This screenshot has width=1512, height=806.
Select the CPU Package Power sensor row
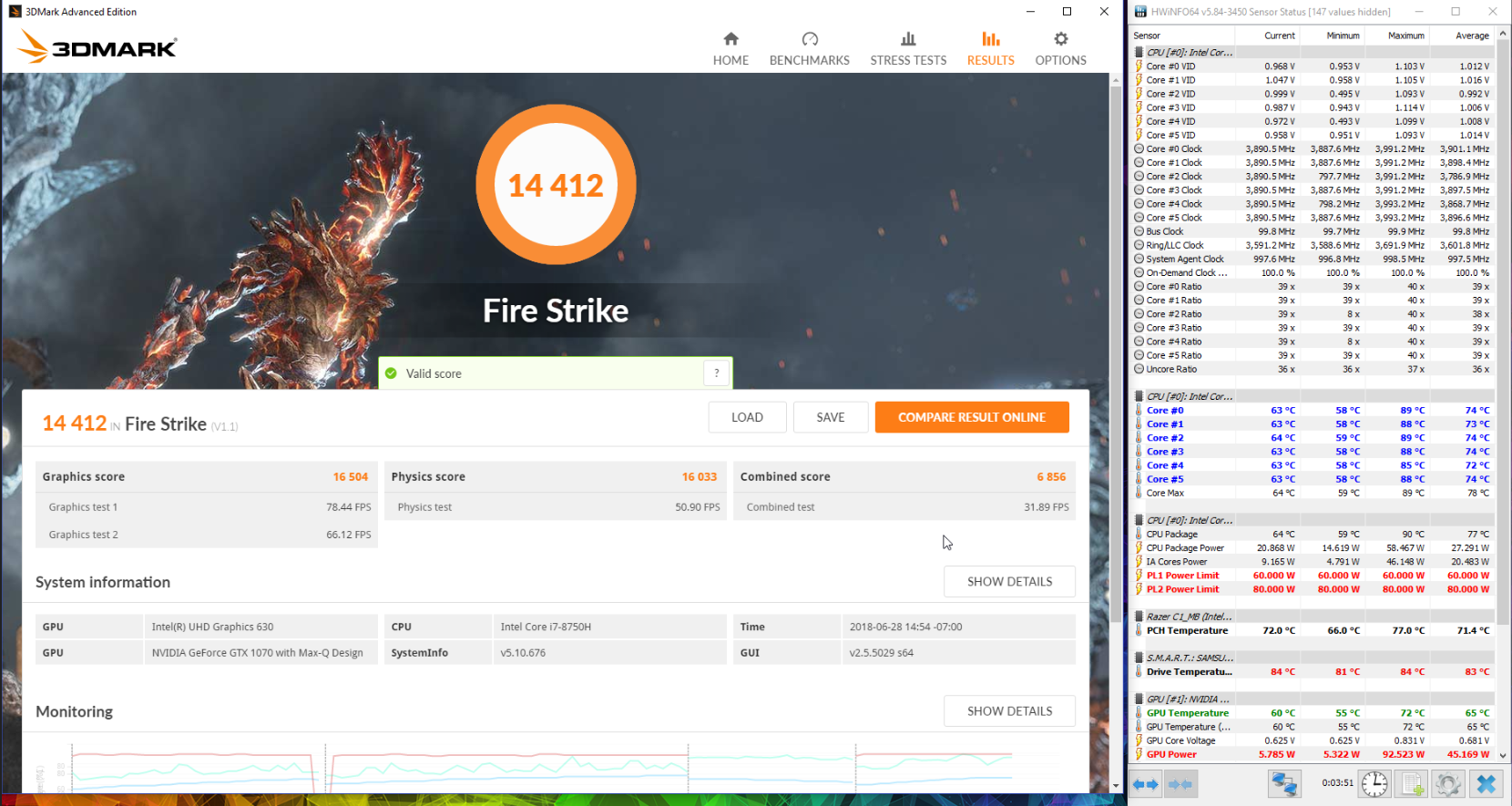pyautogui.click(x=1313, y=548)
